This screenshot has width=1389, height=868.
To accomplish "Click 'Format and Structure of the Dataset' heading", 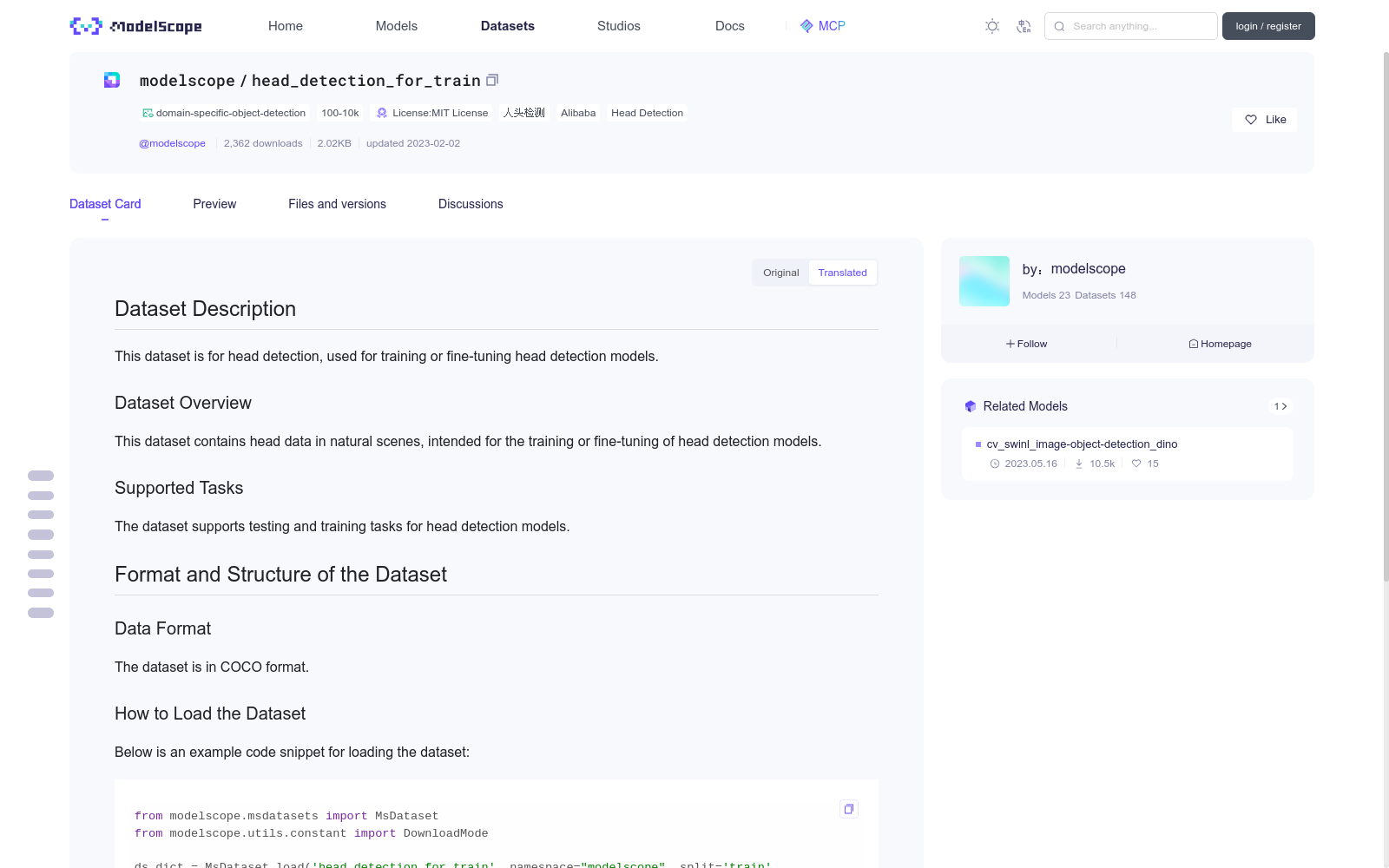I will (x=280, y=575).
